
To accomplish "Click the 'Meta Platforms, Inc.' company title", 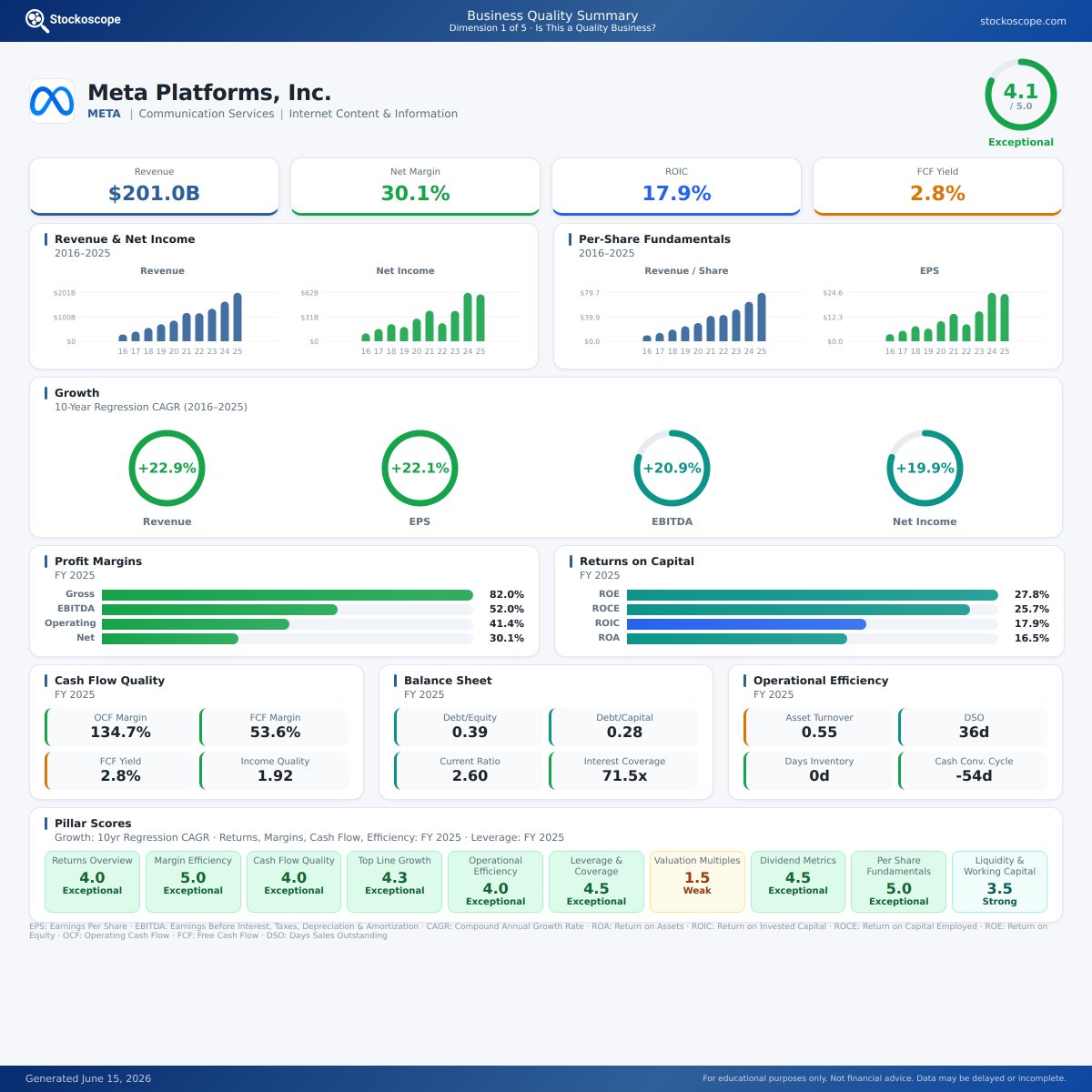I will point(209,93).
